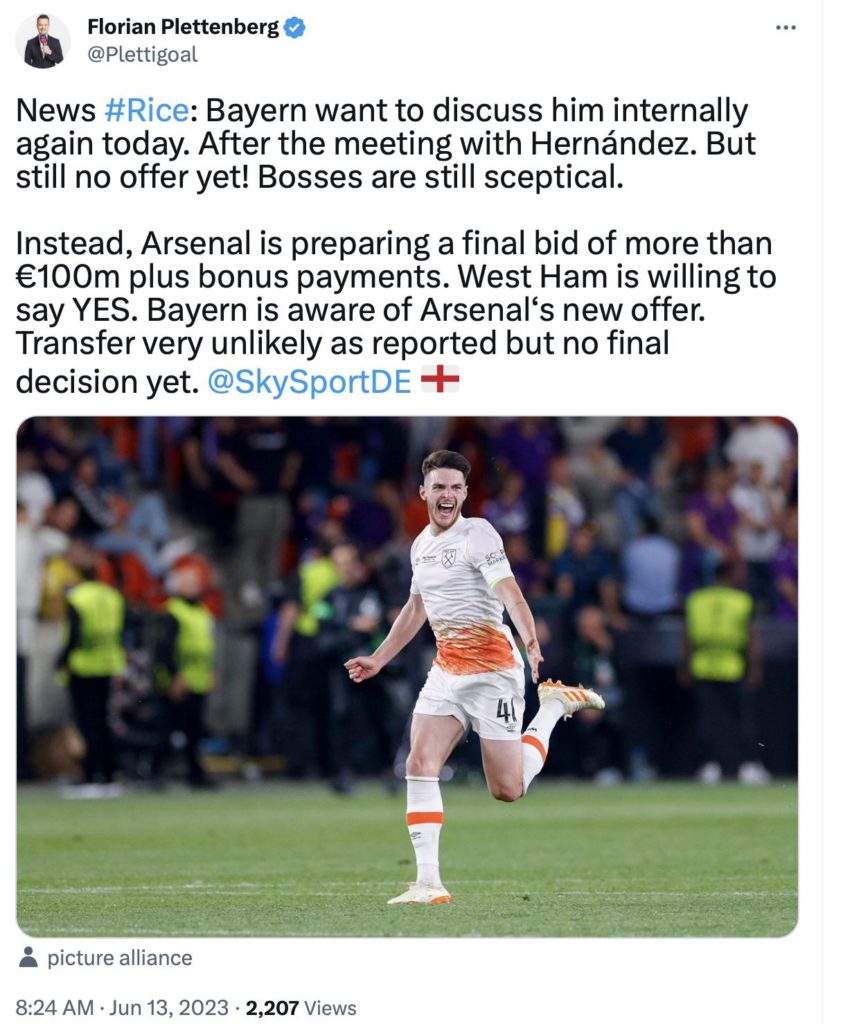Click the @Plettigoal handle
This screenshot has width=843, height=1024.
click(142, 55)
